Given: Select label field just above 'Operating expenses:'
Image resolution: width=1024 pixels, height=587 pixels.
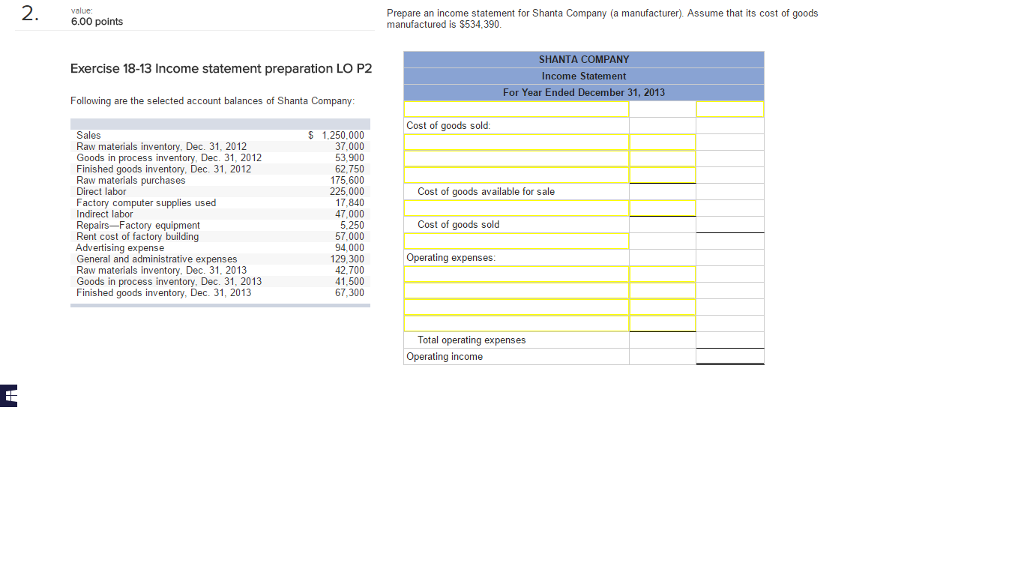Looking at the screenshot, I should 517,241.
